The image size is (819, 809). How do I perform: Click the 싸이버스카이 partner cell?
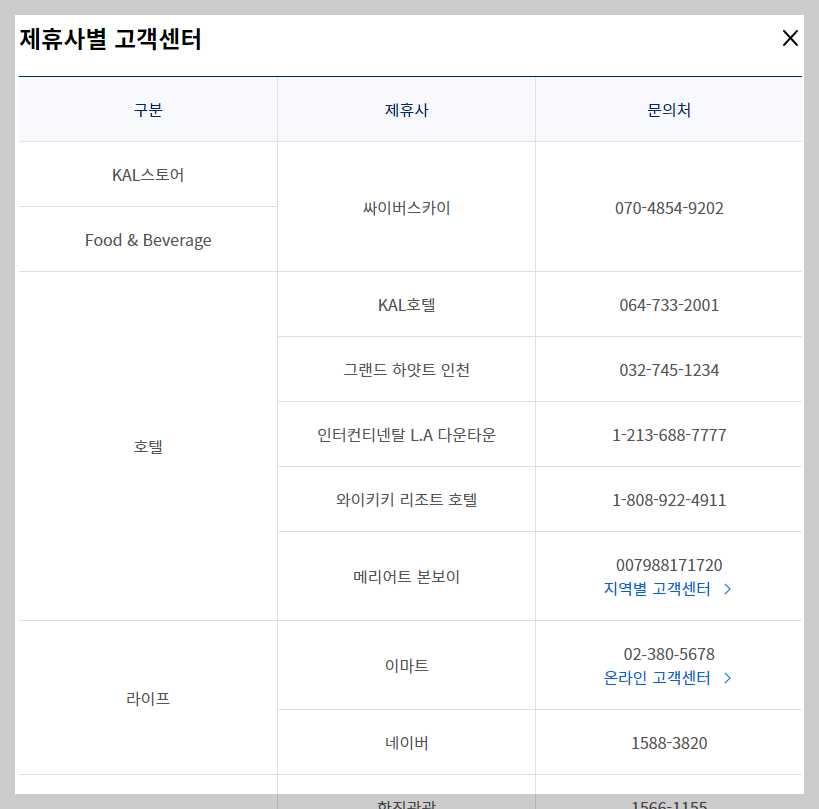point(406,207)
